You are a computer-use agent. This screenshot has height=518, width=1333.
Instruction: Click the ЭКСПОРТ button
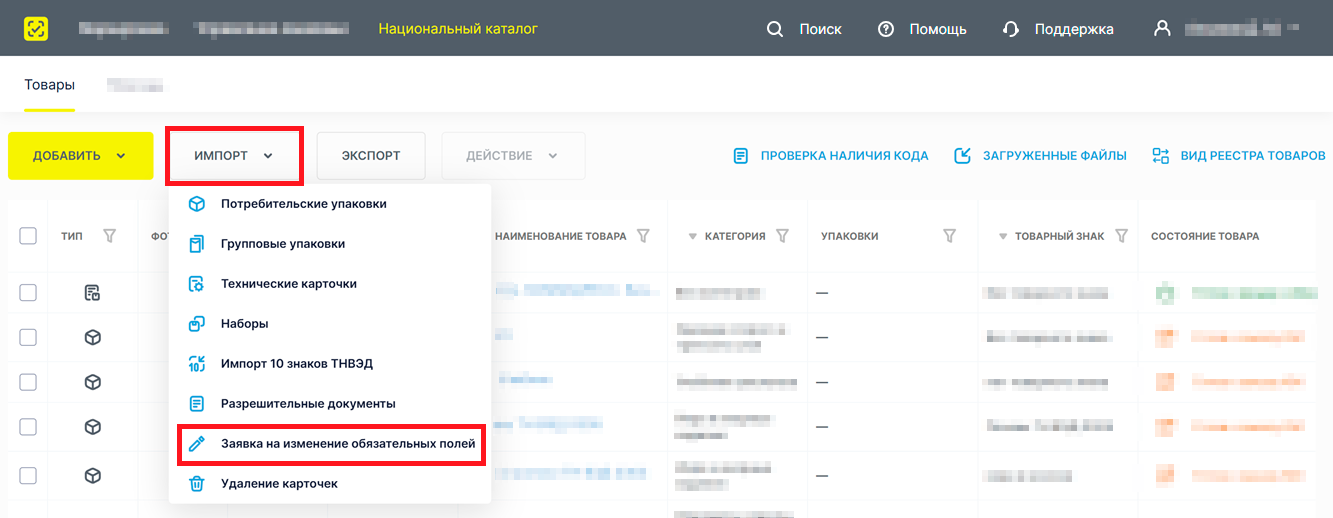(371, 156)
